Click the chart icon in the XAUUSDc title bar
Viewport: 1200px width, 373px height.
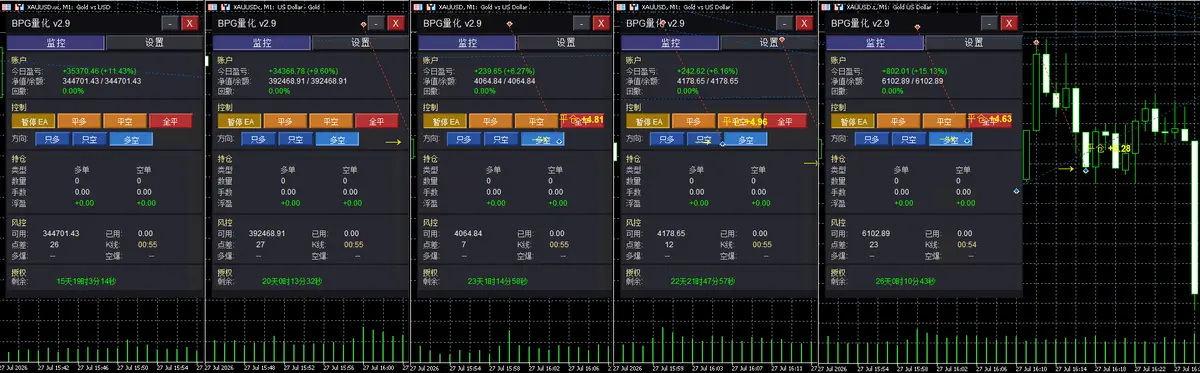(225, 6)
